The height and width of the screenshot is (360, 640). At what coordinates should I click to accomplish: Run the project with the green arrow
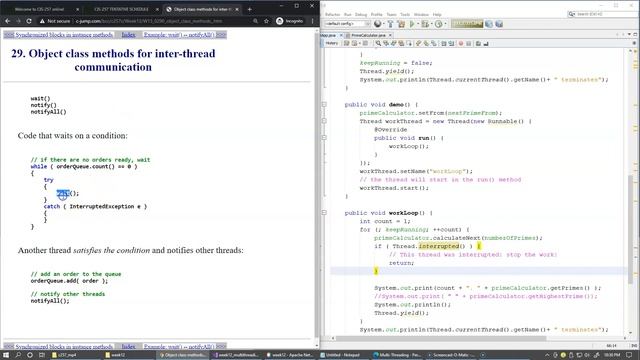pyautogui.click(x=412, y=24)
